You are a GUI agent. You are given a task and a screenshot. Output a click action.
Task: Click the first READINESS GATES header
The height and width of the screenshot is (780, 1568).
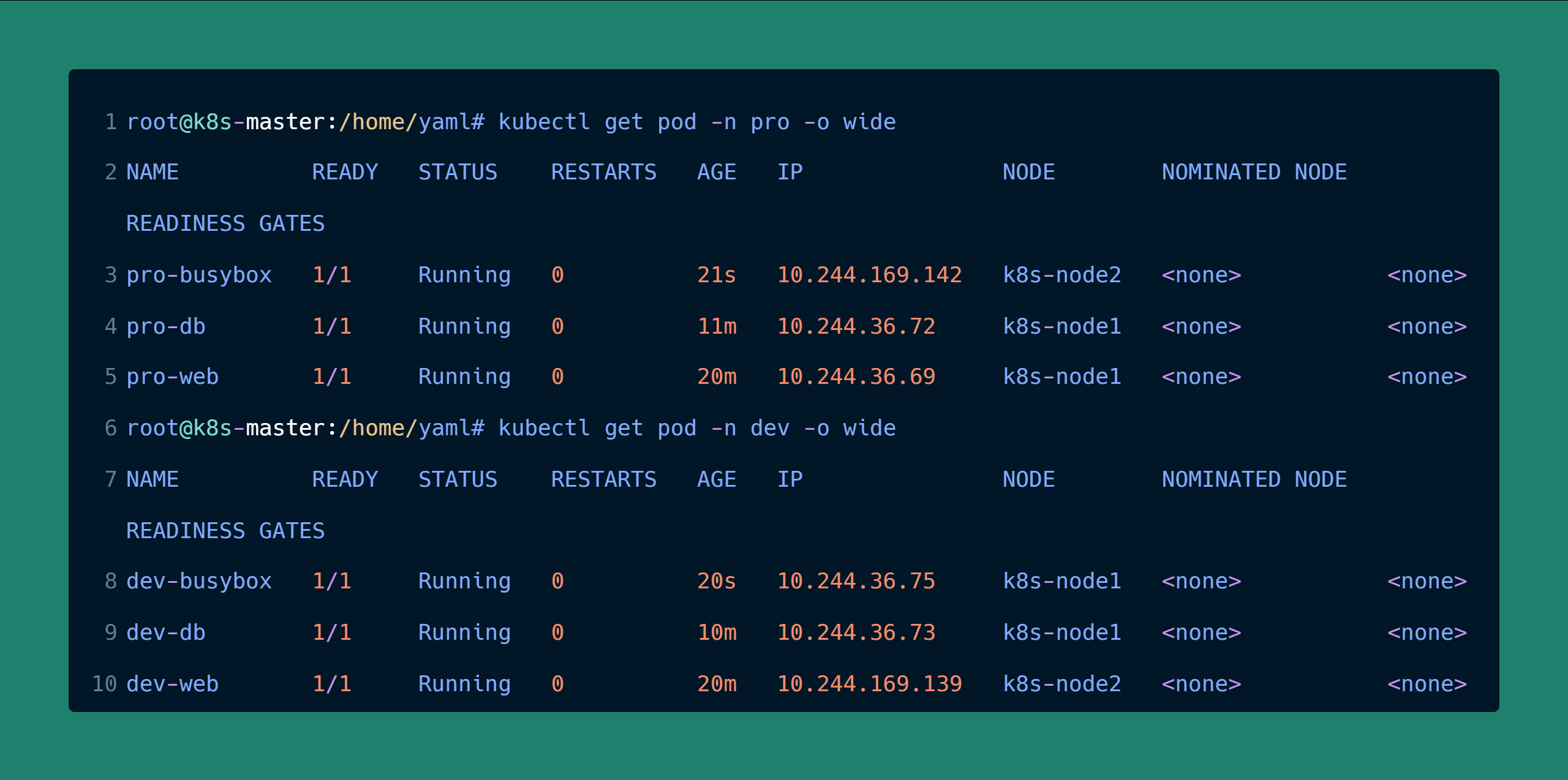[225, 223]
